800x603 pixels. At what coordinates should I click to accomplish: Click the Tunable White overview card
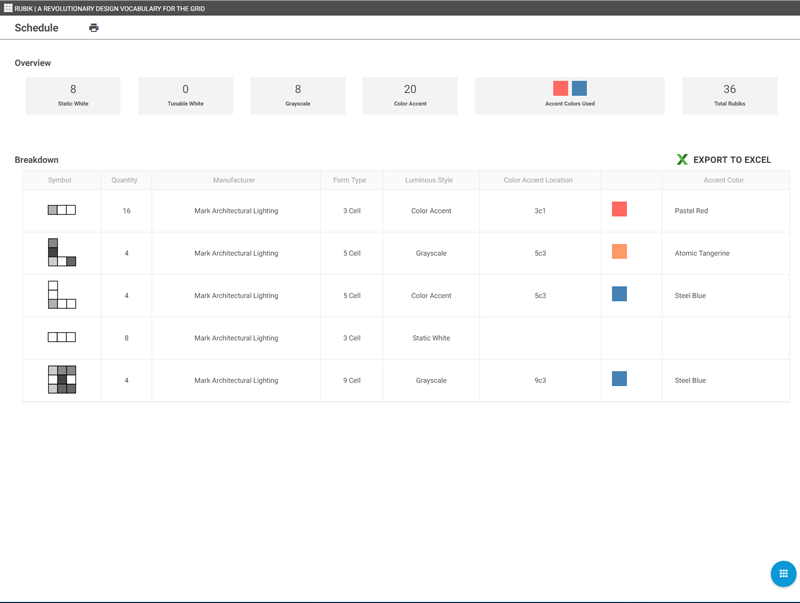click(x=185, y=95)
